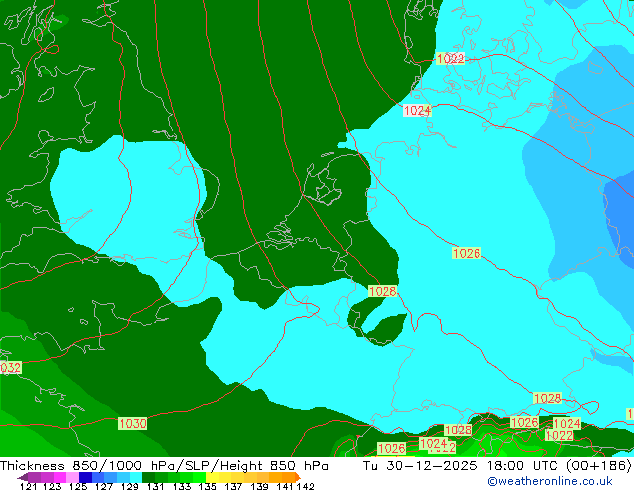
Task: Click the 131 value on the legend
Action: coord(155,486)
